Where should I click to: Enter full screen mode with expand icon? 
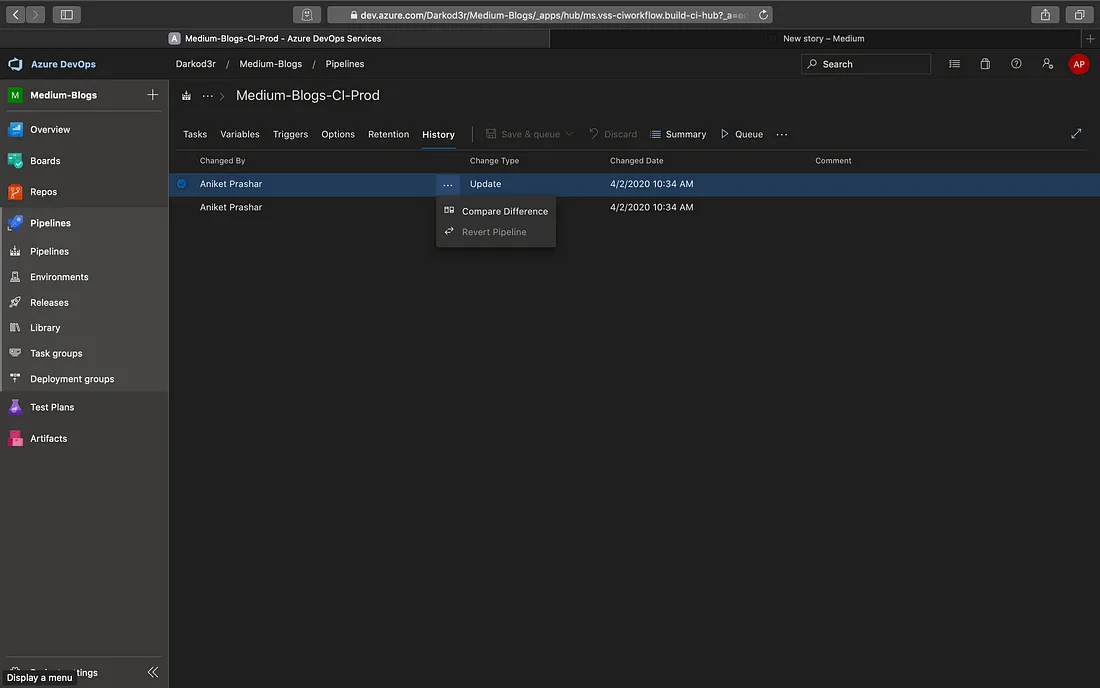[x=1076, y=134]
